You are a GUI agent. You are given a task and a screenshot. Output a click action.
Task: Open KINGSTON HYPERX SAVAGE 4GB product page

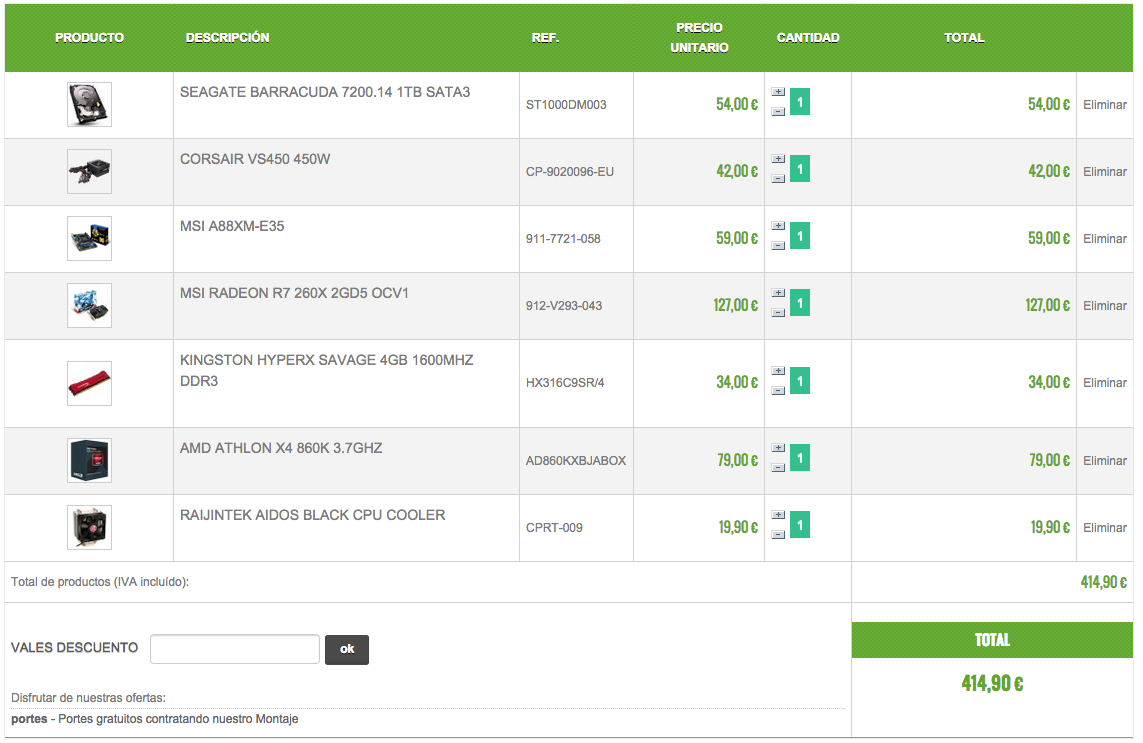327,370
